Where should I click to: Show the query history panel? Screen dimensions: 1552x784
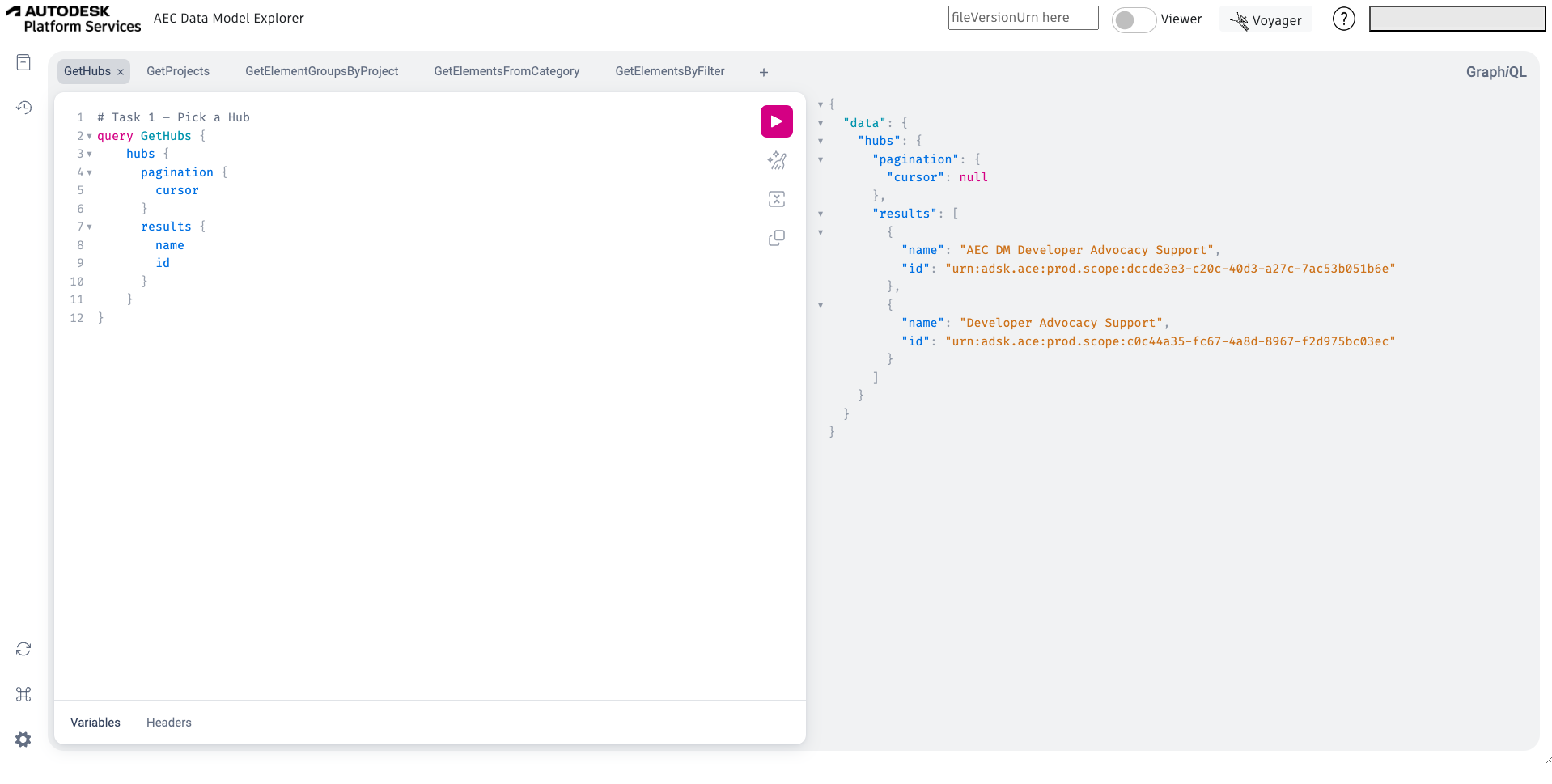tap(23, 108)
